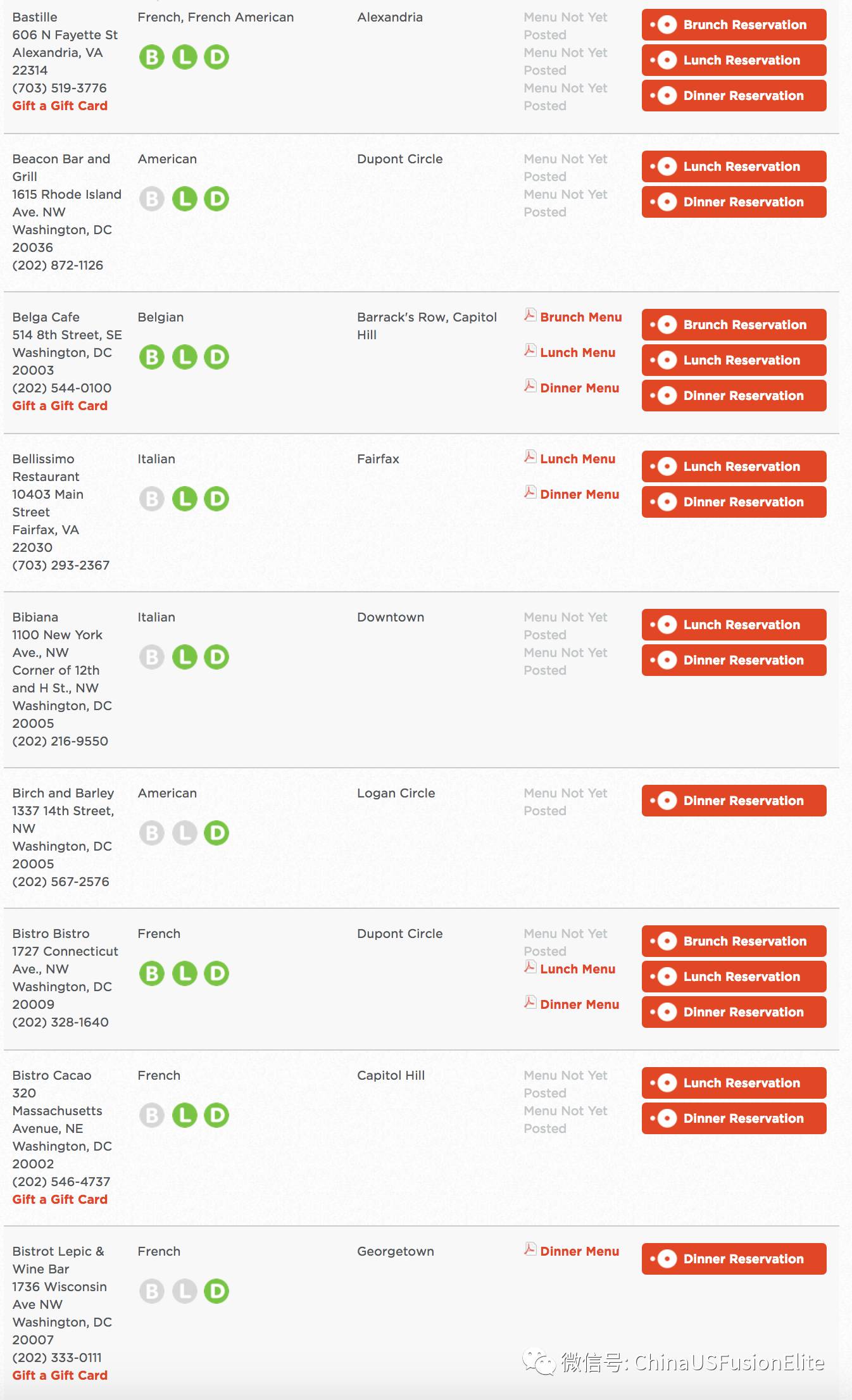
Task: Click green L icon for Bistro Cacao
Action: pyautogui.click(x=185, y=1115)
